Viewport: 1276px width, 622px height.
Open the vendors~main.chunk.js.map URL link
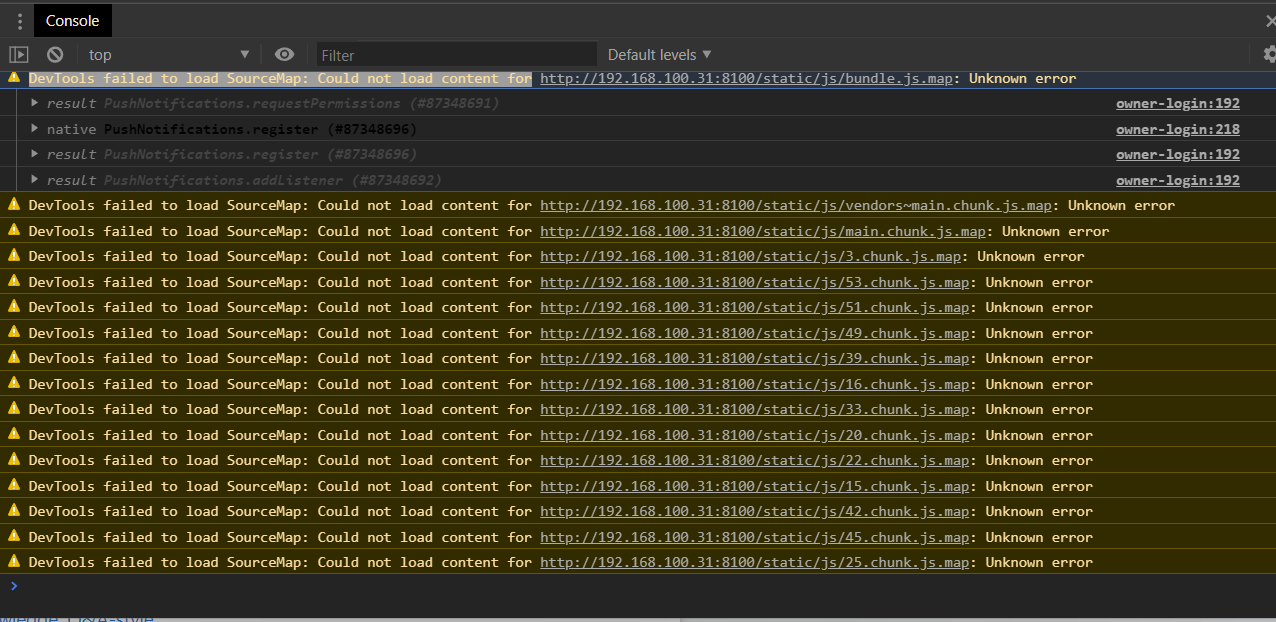[796, 205]
